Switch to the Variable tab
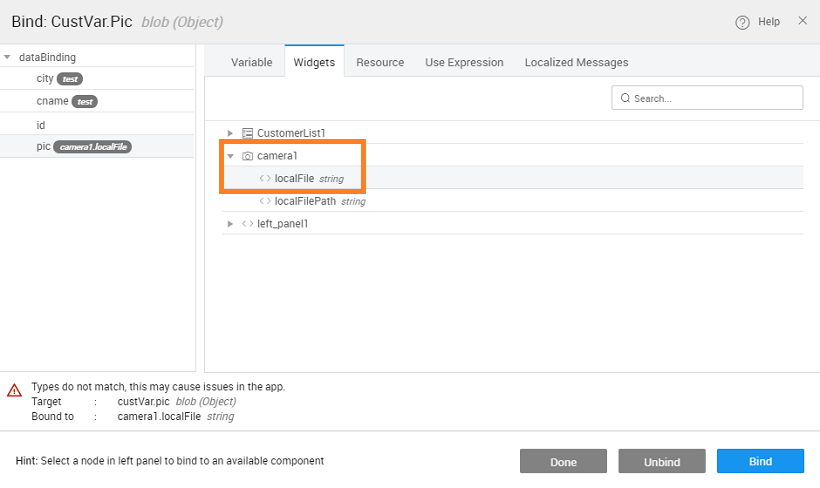The height and width of the screenshot is (488, 820). tap(251, 62)
